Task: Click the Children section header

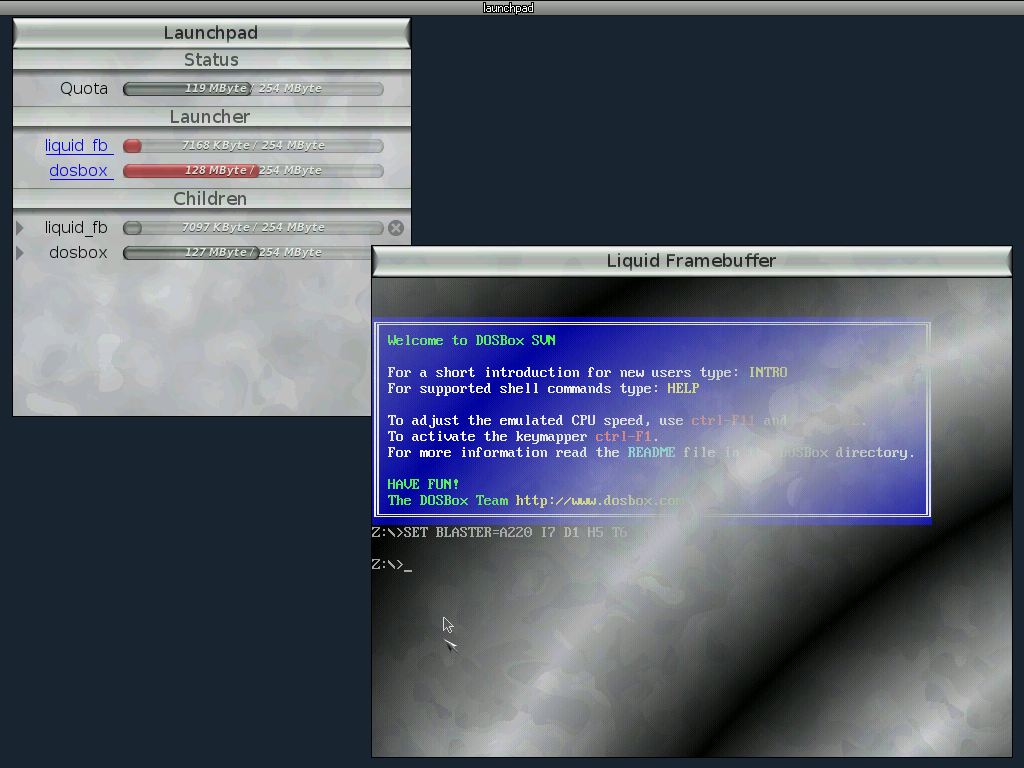Action: coord(212,199)
